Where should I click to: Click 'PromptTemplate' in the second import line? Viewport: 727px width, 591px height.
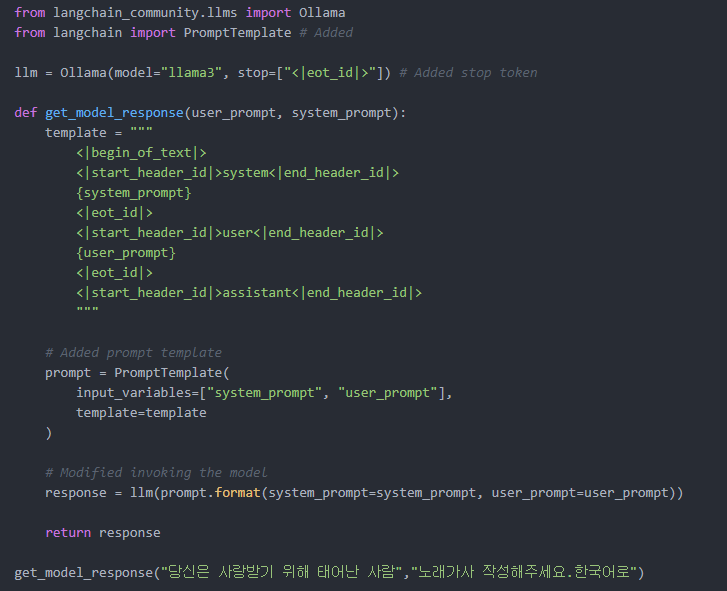pyautogui.click(x=237, y=33)
